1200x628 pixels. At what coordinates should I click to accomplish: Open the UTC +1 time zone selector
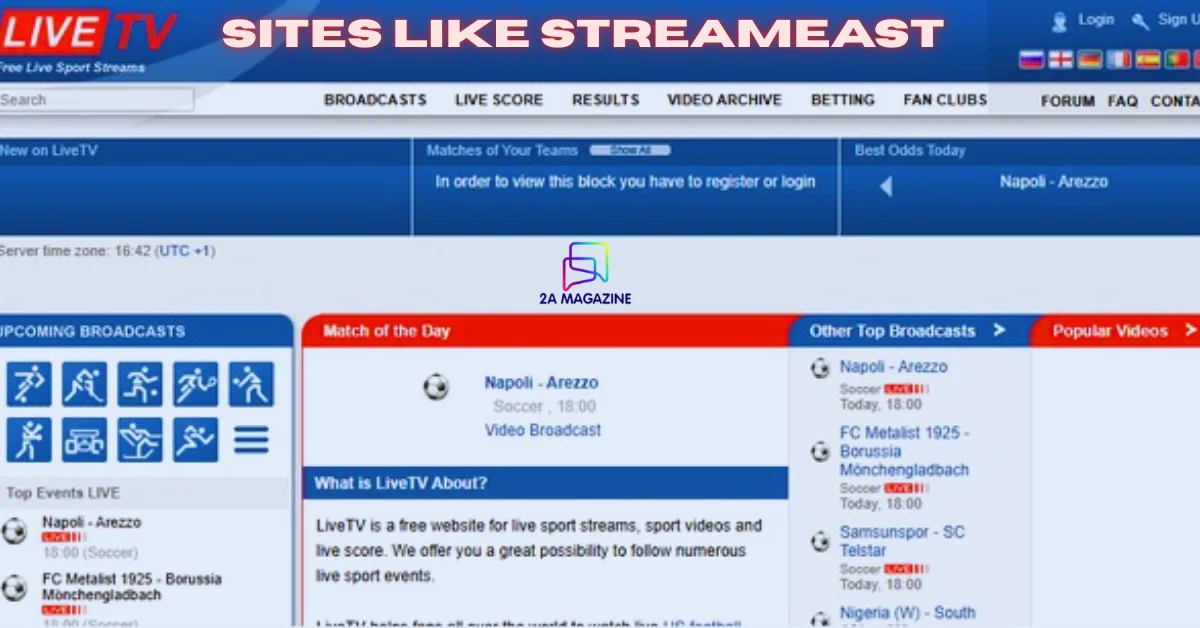[x=183, y=251]
